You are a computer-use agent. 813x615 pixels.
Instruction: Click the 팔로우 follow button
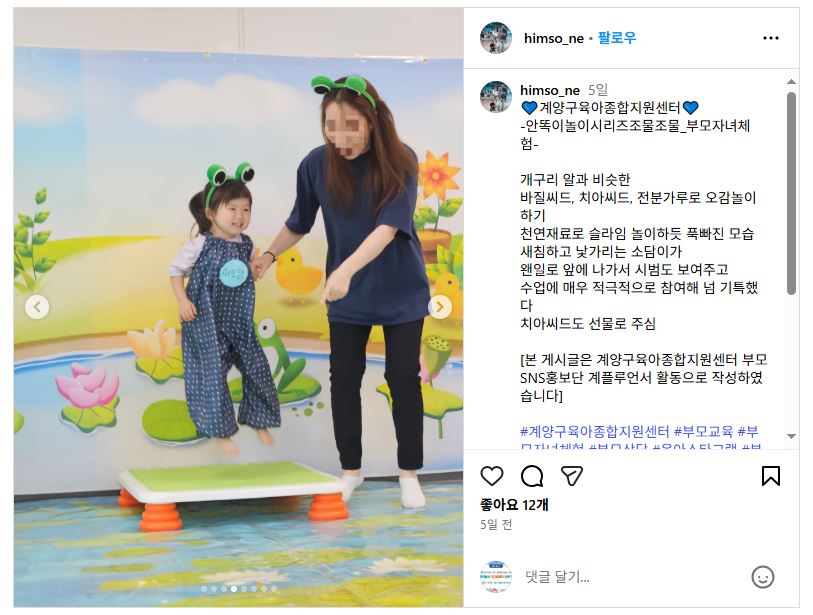tap(616, 38)
